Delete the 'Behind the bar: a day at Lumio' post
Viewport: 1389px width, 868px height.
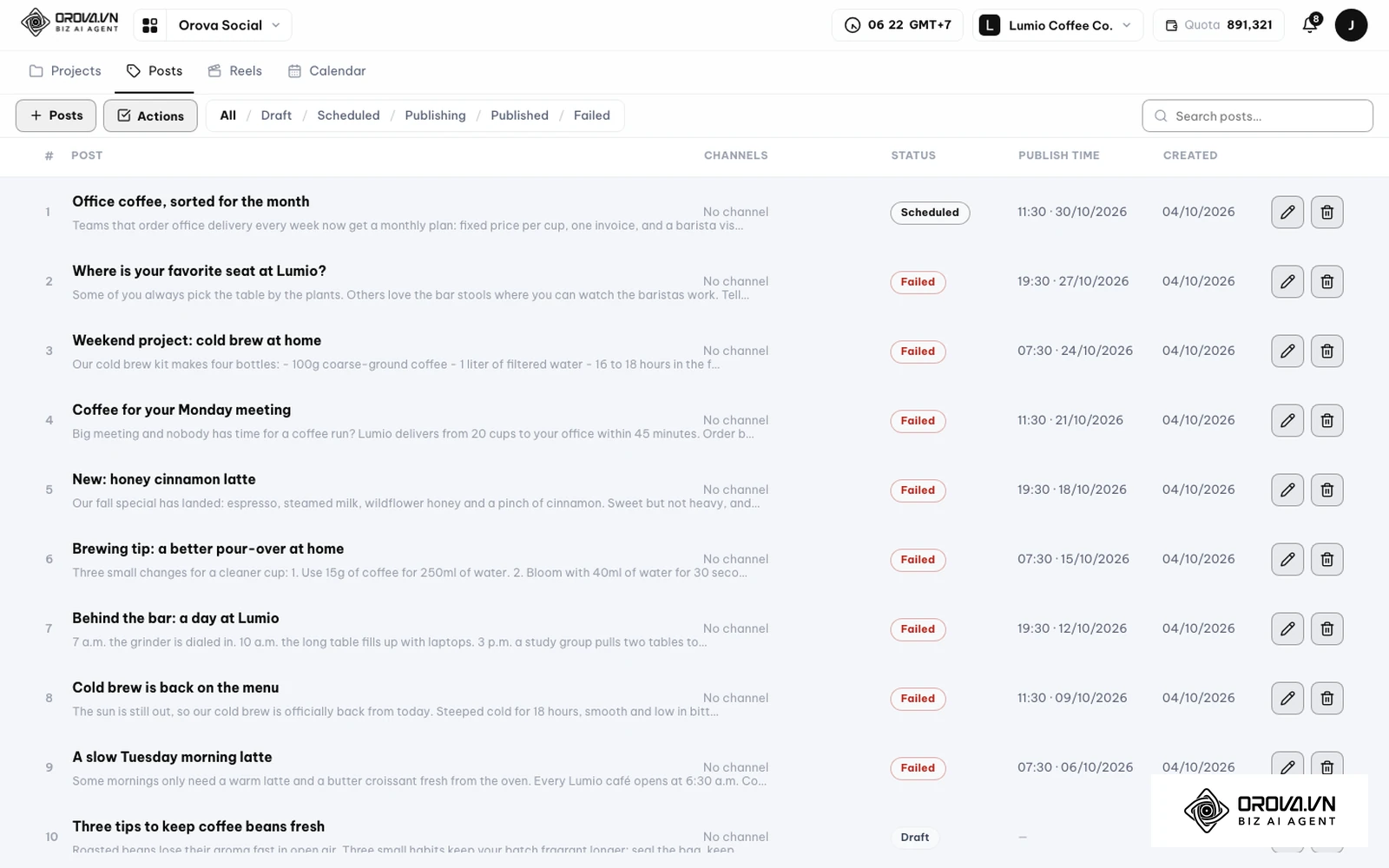click(1327, 628)
